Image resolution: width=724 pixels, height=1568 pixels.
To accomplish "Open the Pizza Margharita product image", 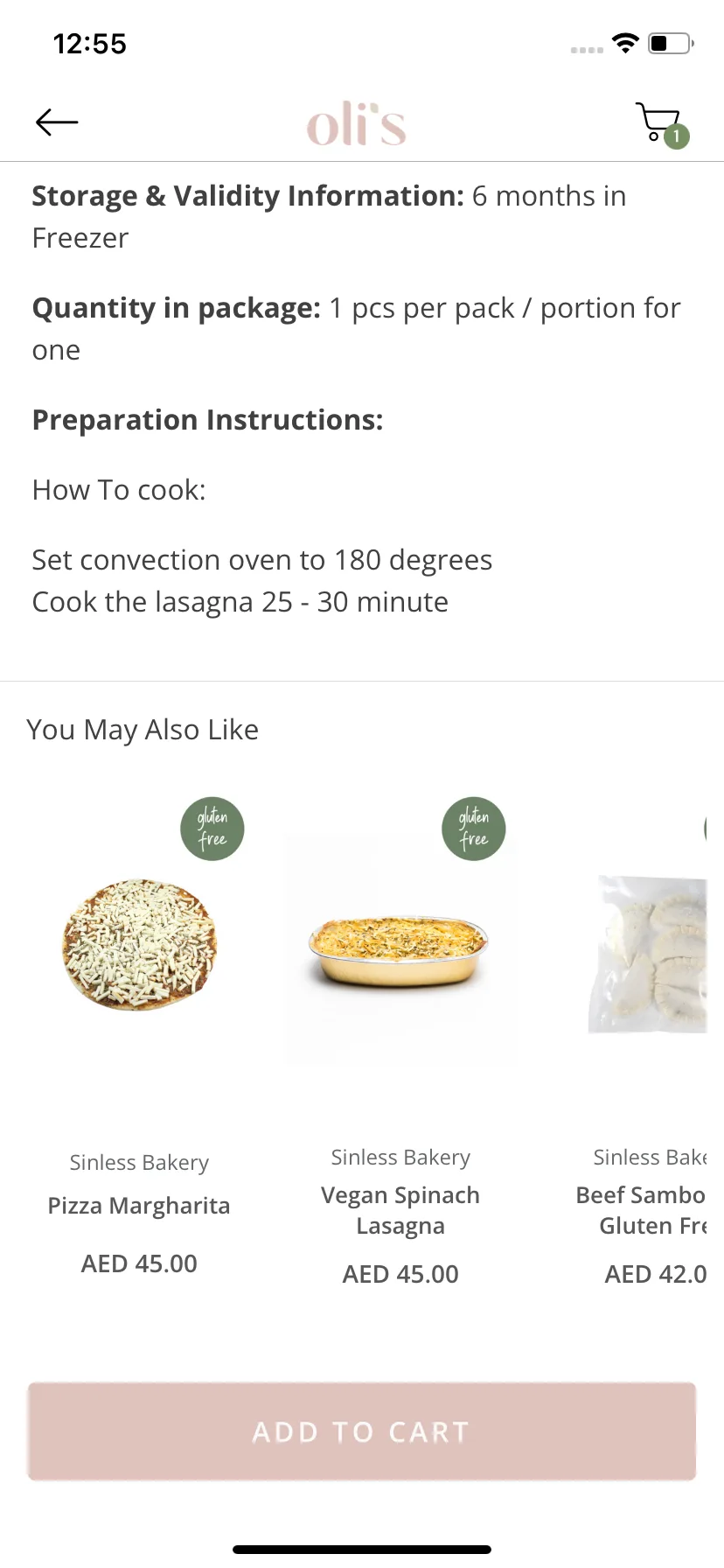I will (140, 945).
